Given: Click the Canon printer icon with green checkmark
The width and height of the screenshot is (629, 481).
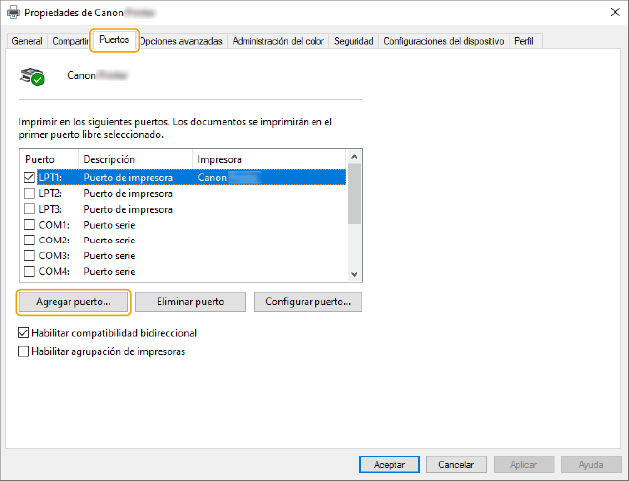Looking at the screenshot, I should pos(33,76).
